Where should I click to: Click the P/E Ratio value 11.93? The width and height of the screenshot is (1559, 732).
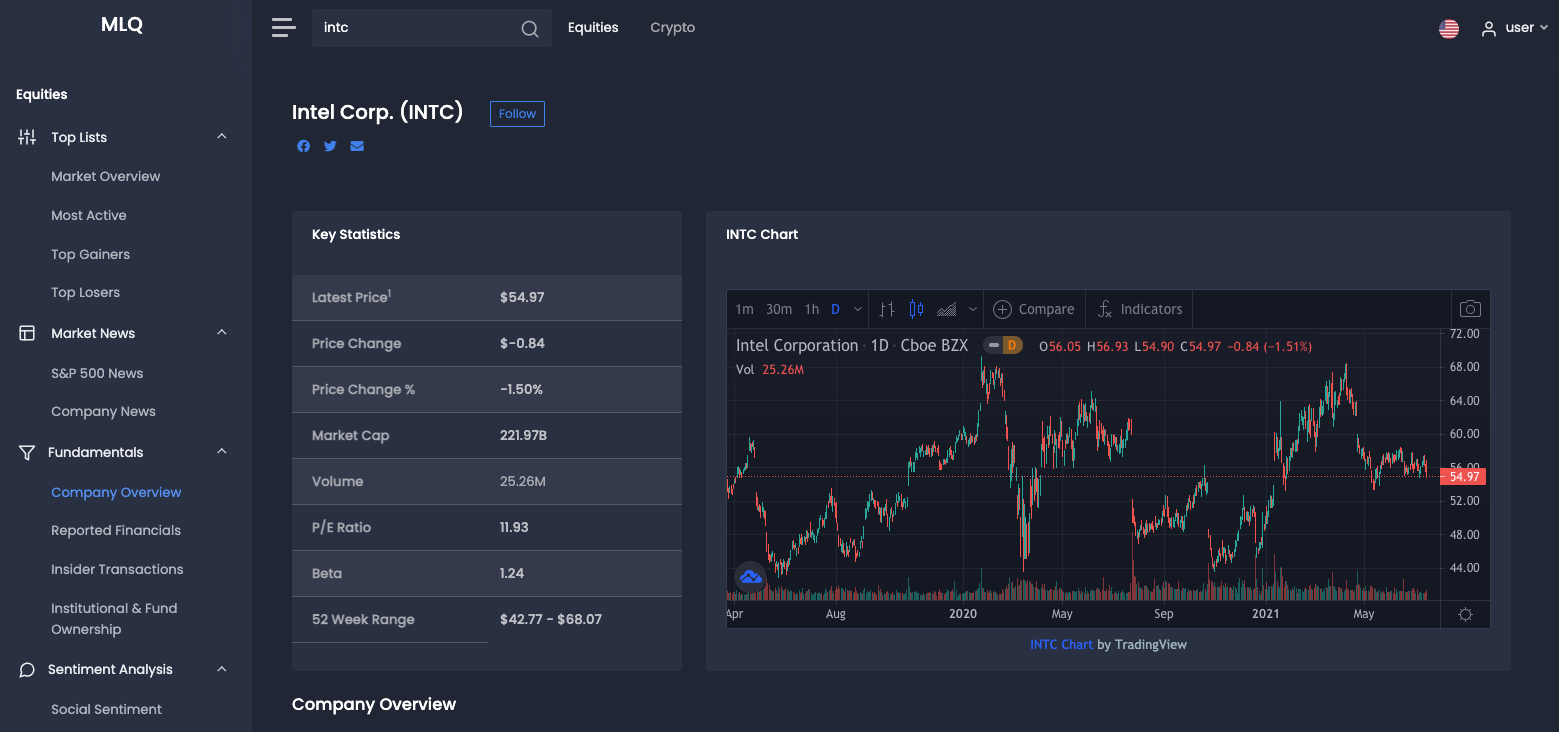pyautogui.click(x=514, y=527)
